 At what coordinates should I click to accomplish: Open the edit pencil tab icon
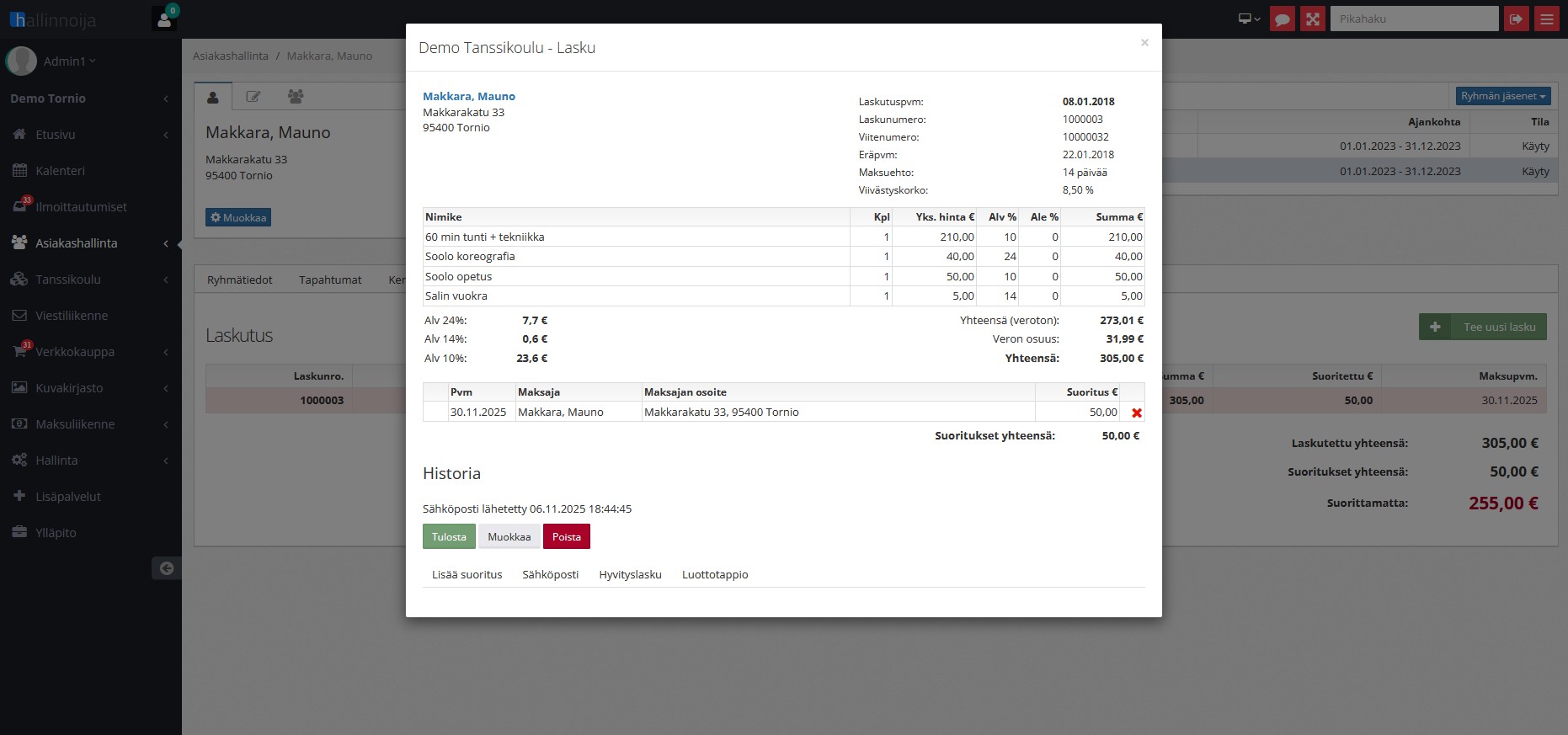coord(253,97)
